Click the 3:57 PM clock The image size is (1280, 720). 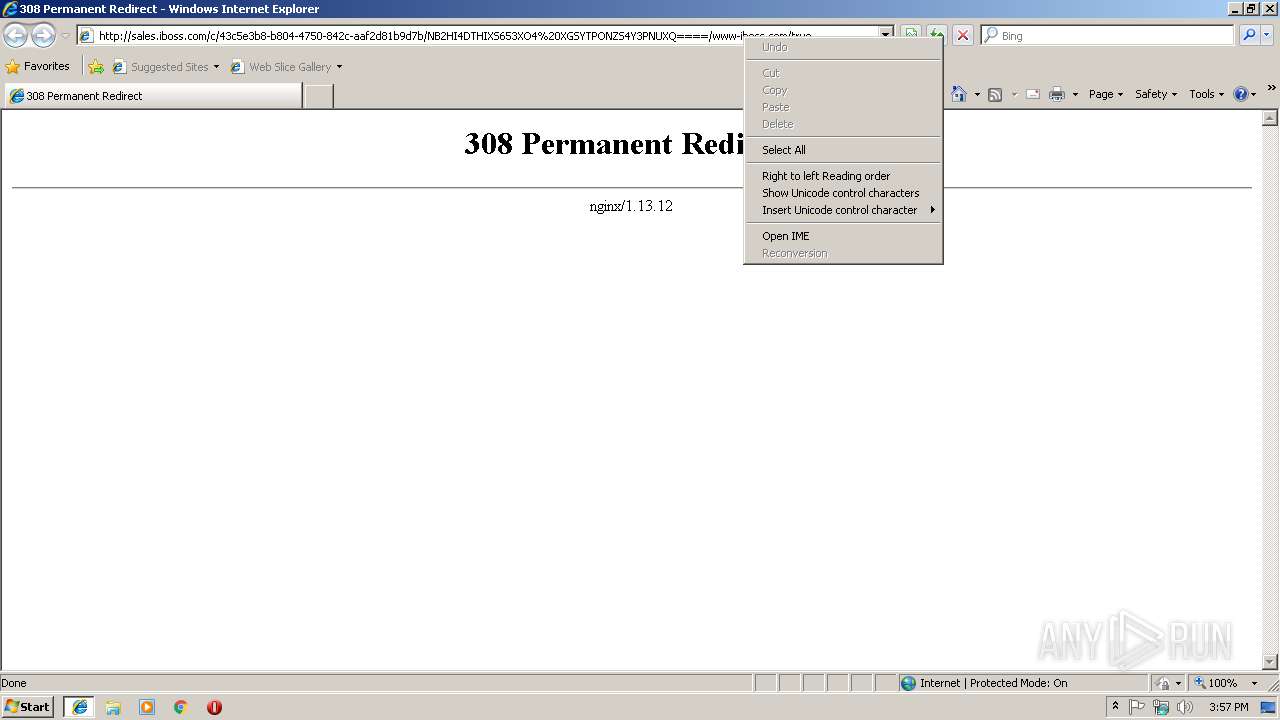point(1228,707)
